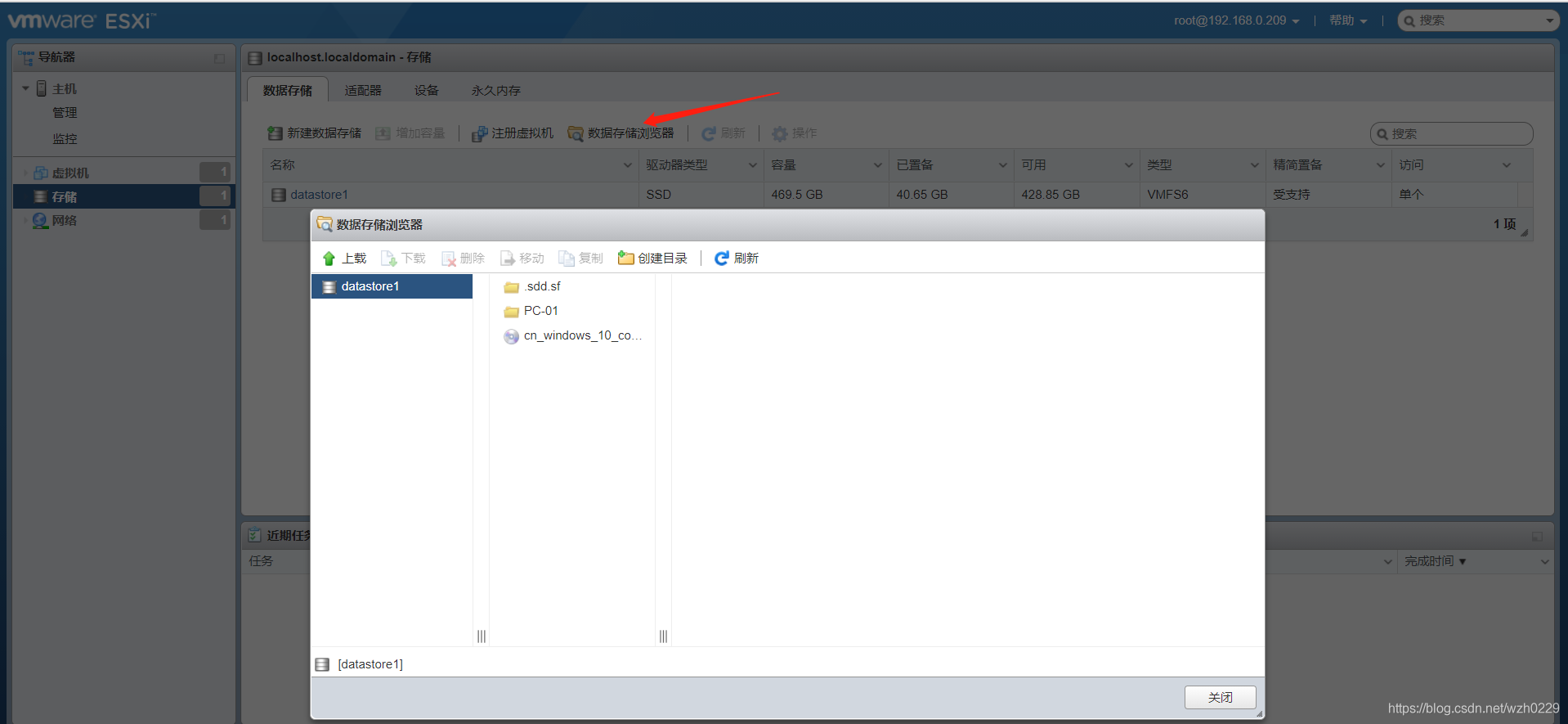1568x724 pixels.
Task: Open the root@192.168.0.209 user menu
Action: [x=1236, y=20]
